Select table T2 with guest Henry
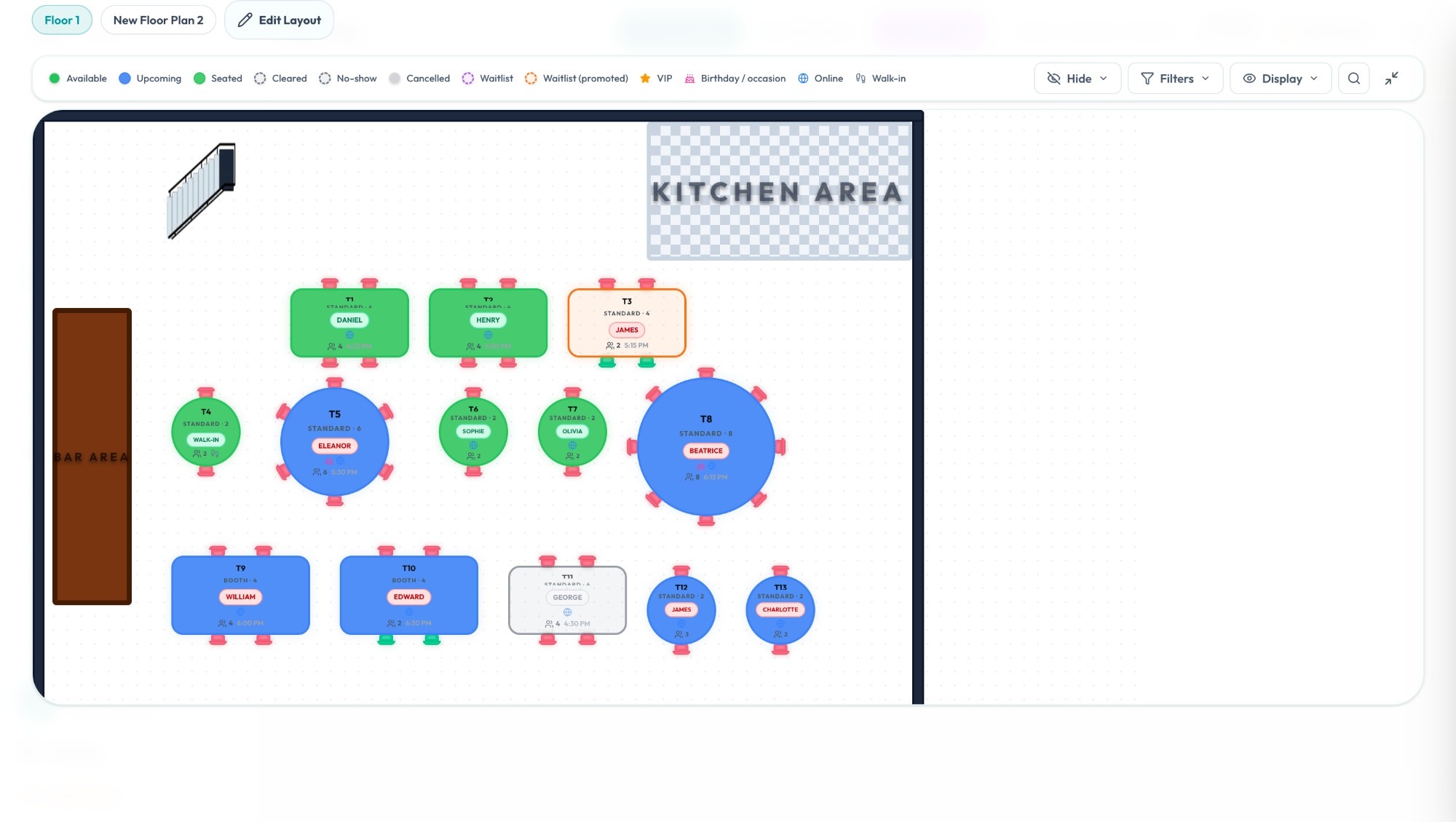The width and height of the screenshot is (1456, 822). (488, 323)
